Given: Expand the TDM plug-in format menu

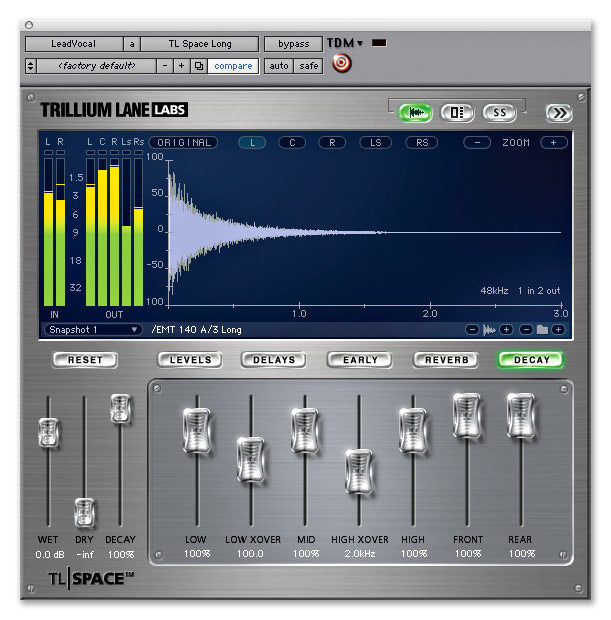Looking at the screenshot, I should 344,44.
